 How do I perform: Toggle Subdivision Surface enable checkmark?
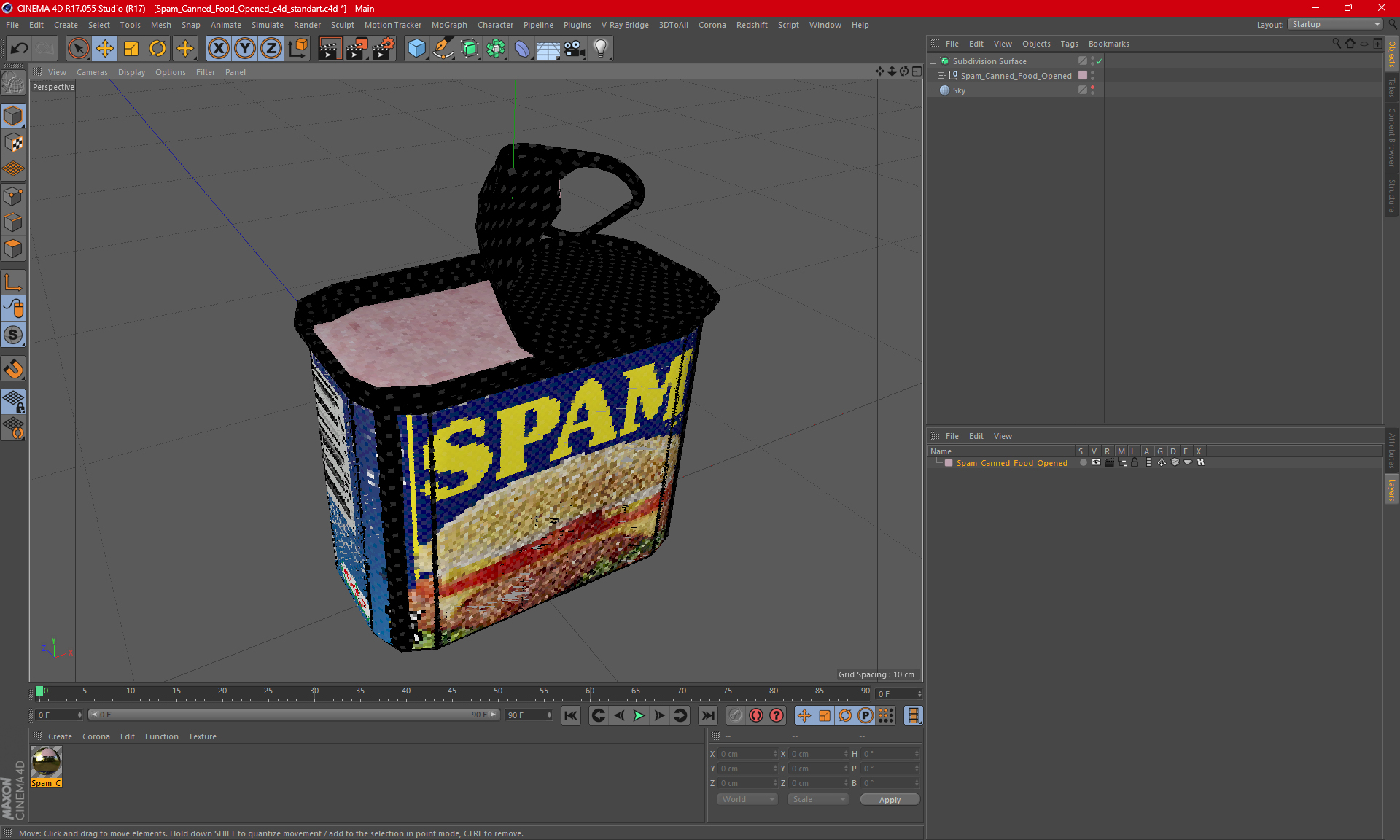tap(1099, 61)
